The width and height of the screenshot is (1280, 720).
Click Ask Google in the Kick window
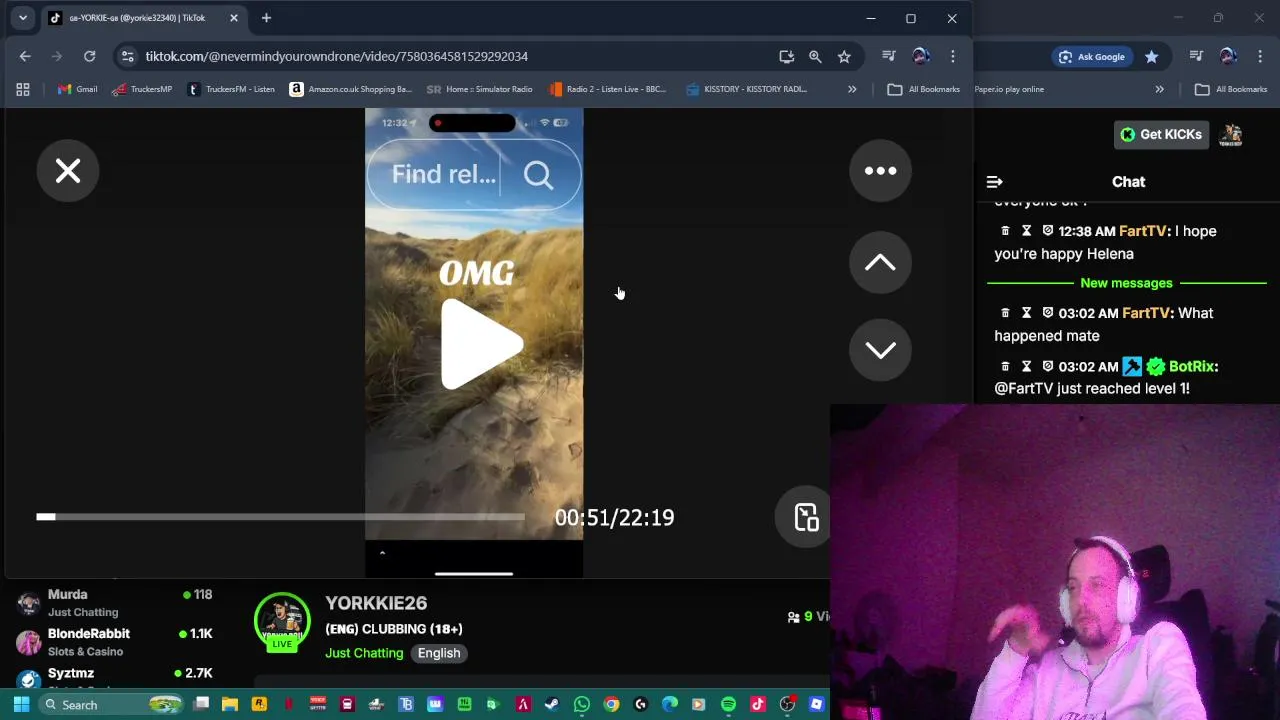tap(1091, 57)
